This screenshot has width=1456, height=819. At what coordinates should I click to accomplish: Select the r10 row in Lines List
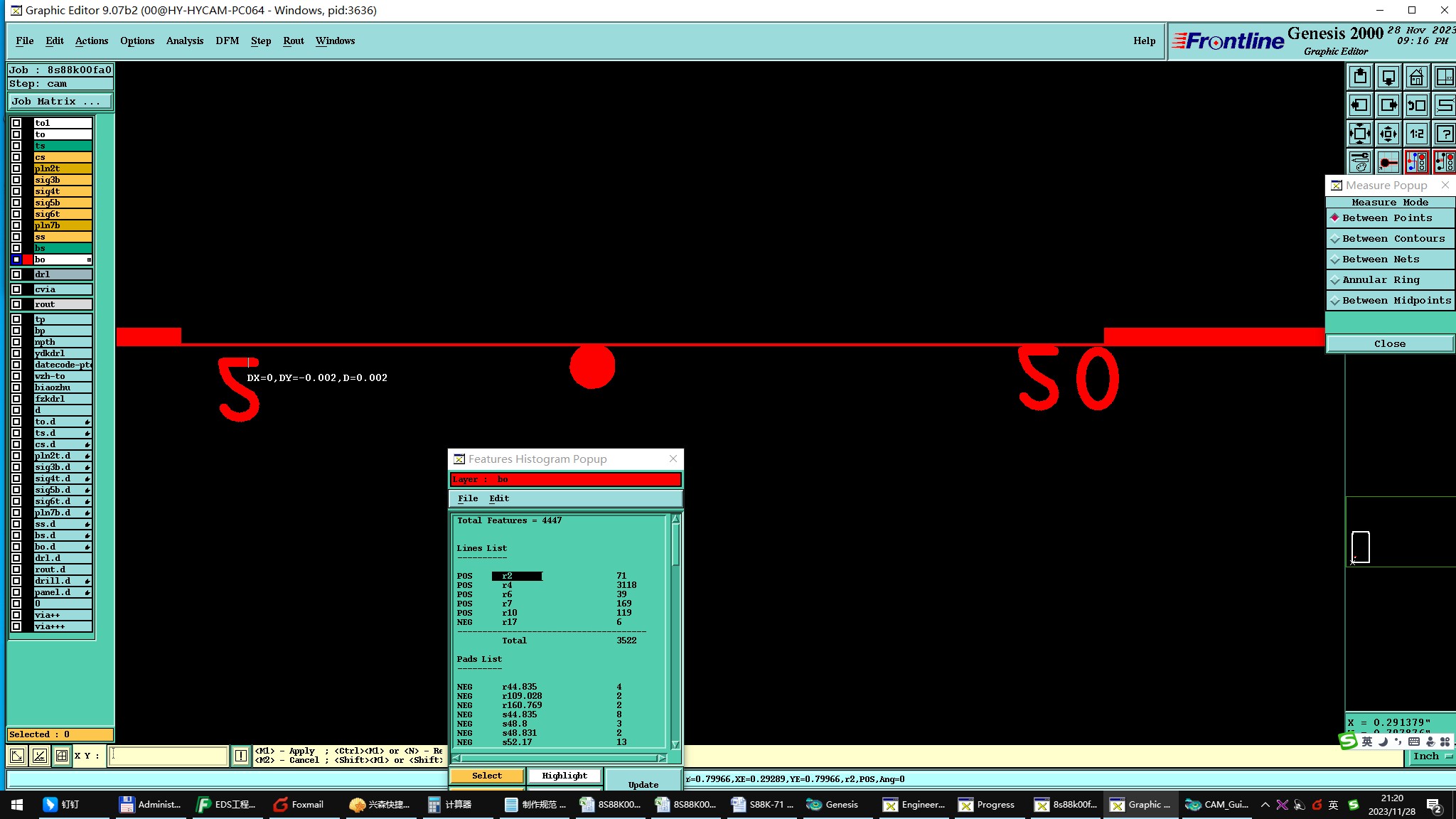[547, 613]
